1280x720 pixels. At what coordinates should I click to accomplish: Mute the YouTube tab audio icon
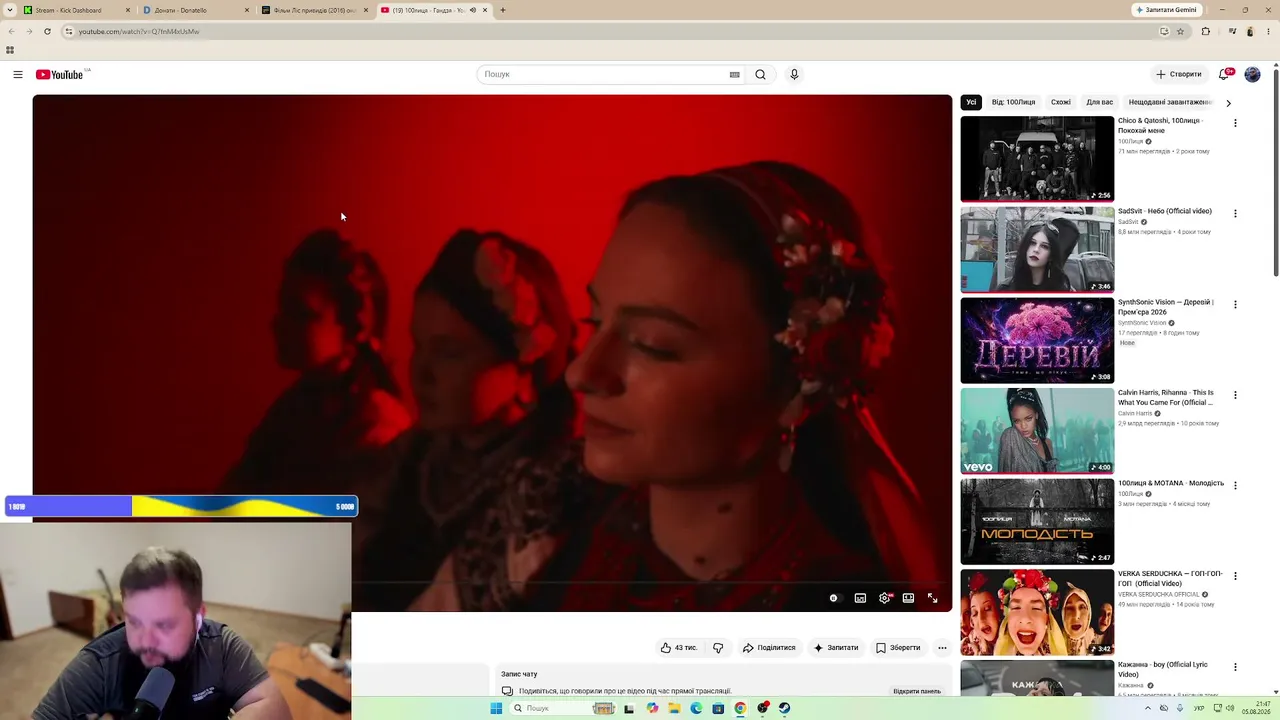point(473,10)
